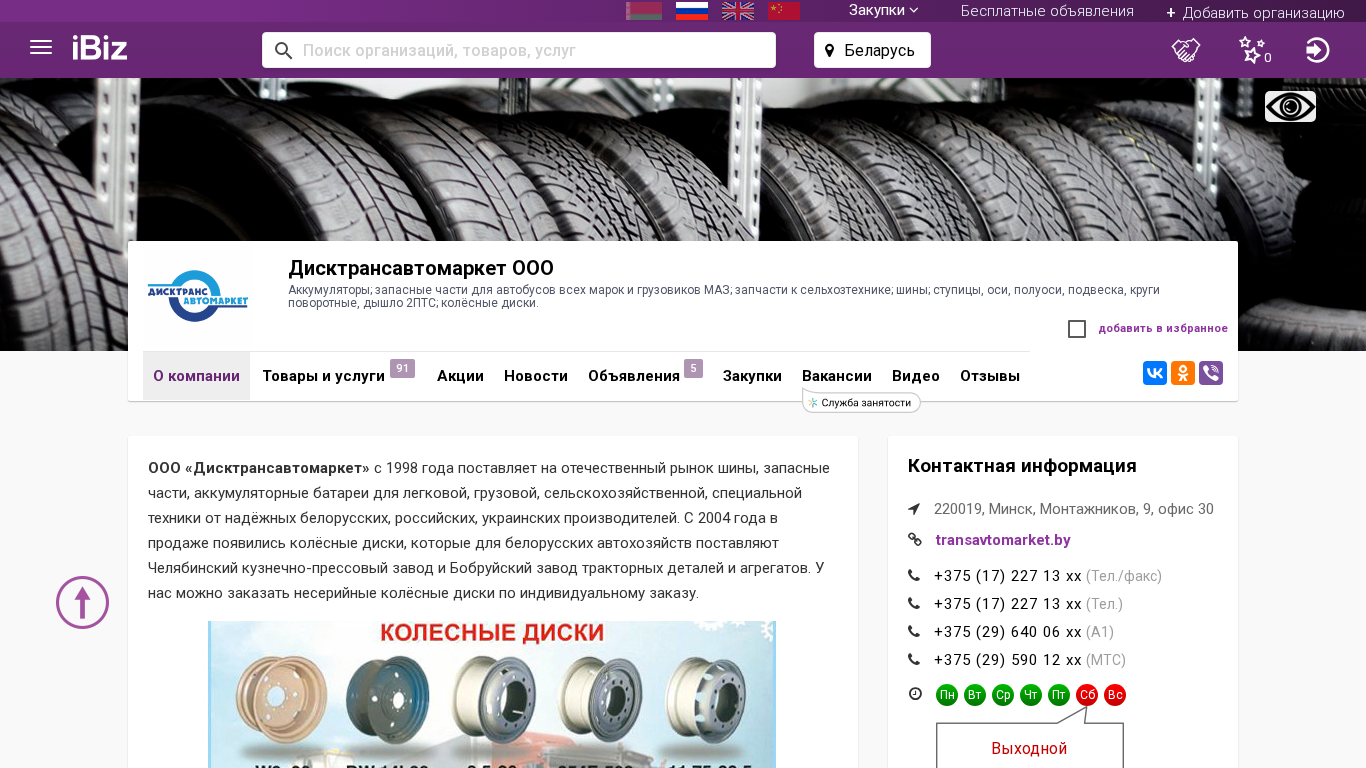1366x768 pixels.
Task: Enable accessibility view with eye icon
Action: (1290, 107)
